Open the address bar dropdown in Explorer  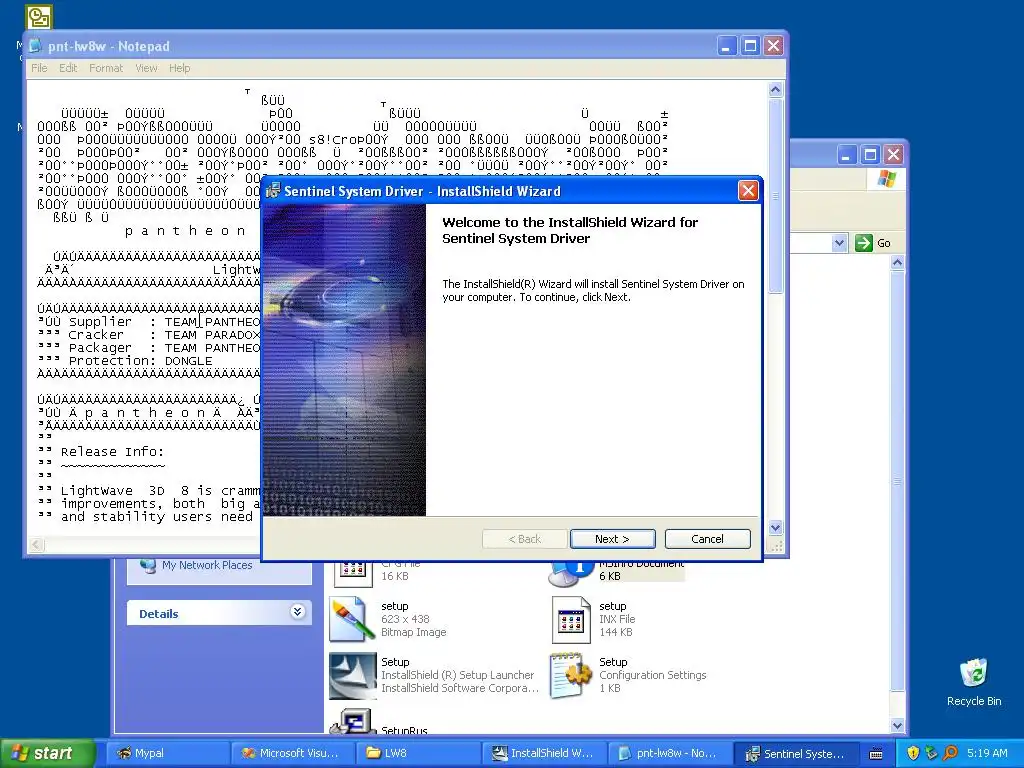pos(840,243)
